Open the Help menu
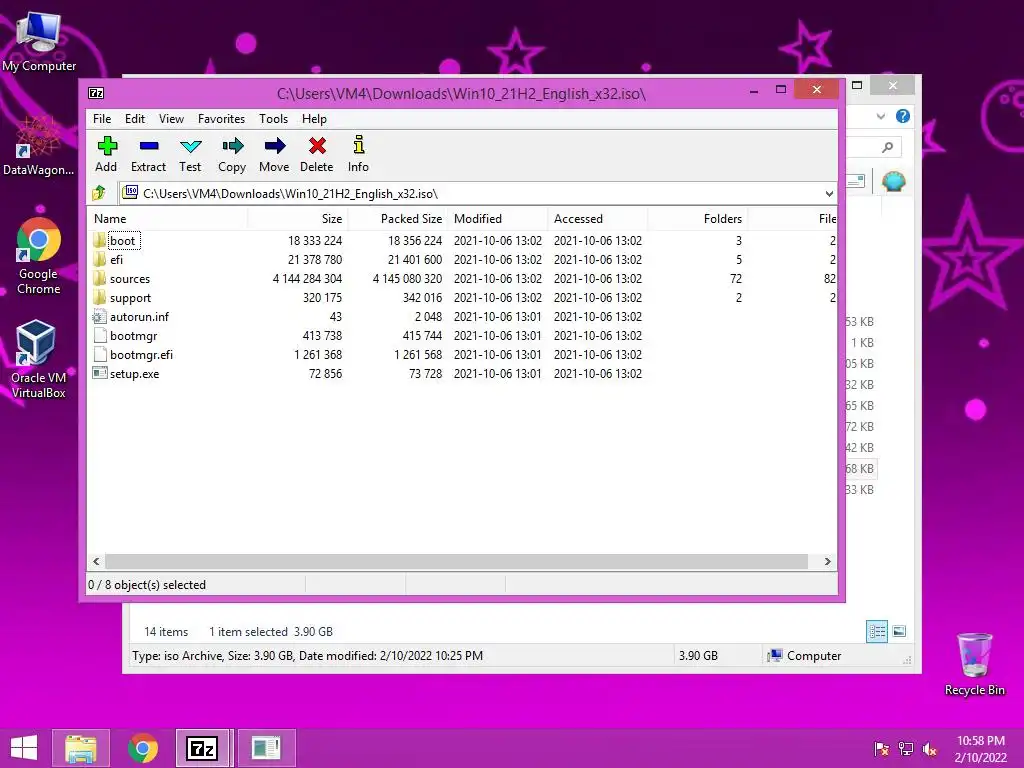The image size is (1024, 768). (314, 119)
